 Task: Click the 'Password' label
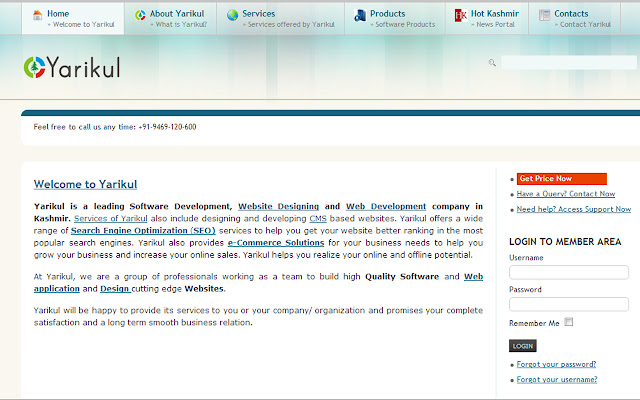click(x=525, y=290)
